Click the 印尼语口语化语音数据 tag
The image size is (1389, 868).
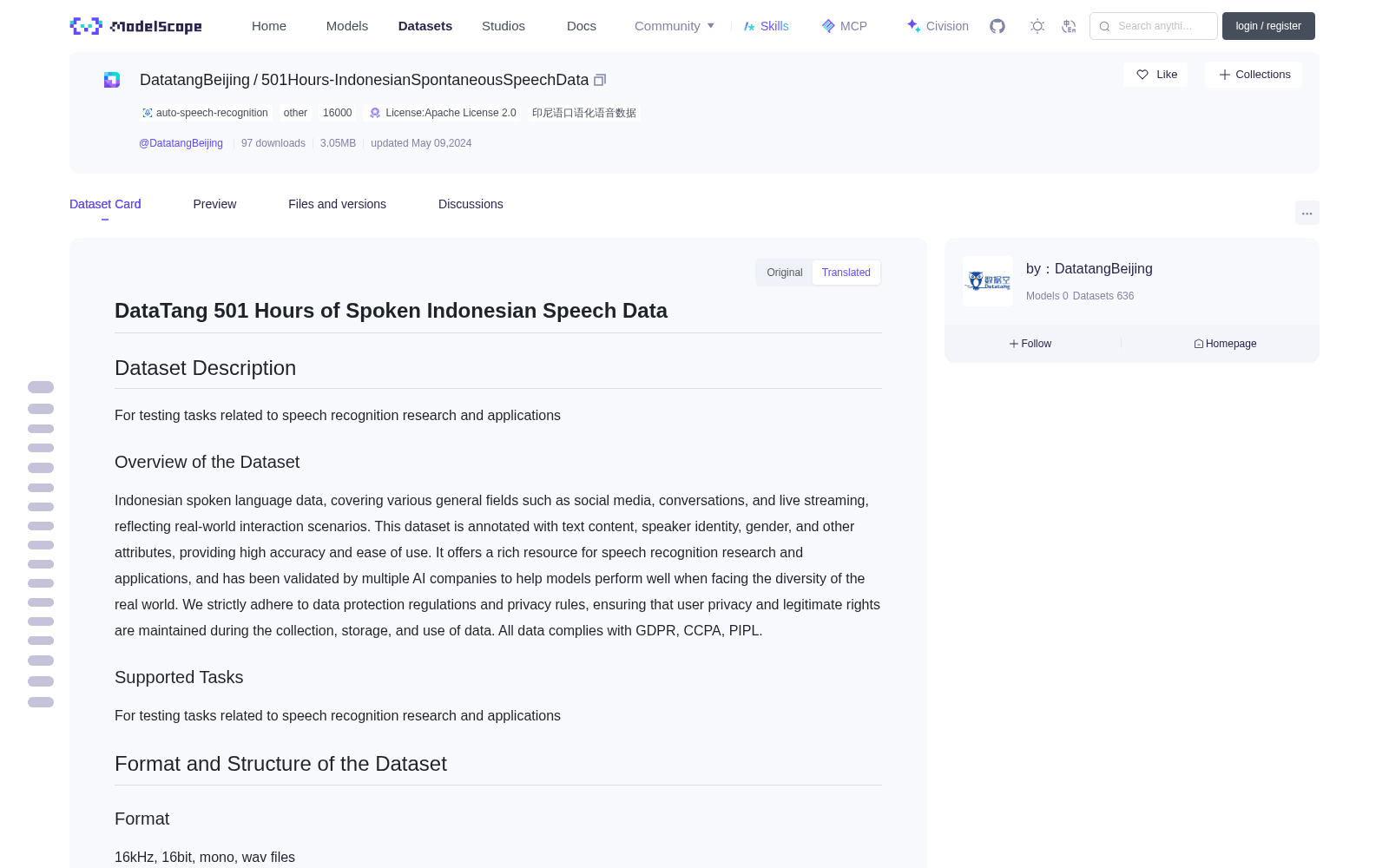(584, 113)
